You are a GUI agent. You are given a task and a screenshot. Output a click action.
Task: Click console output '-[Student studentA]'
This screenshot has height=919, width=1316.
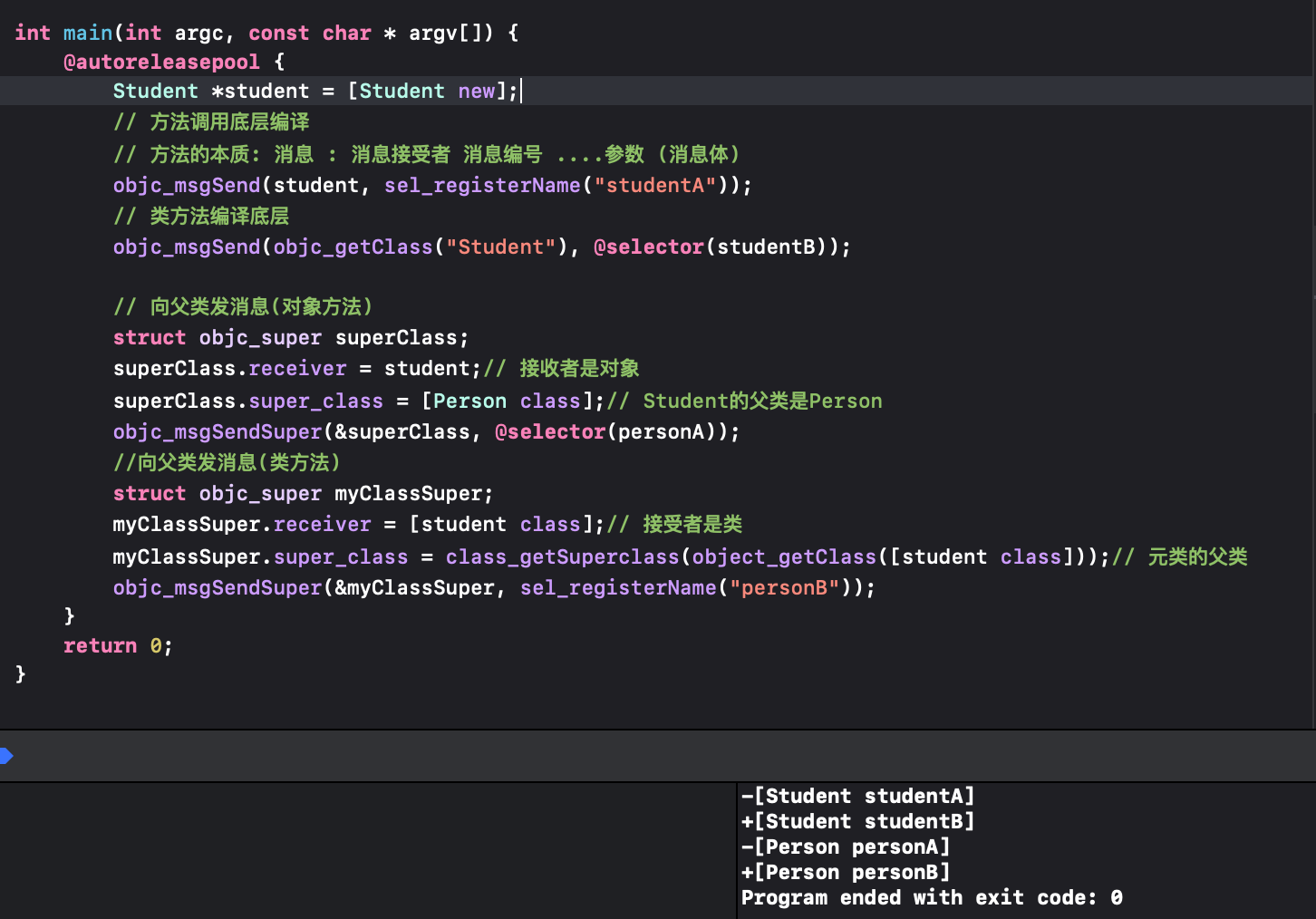click(857, 796)
